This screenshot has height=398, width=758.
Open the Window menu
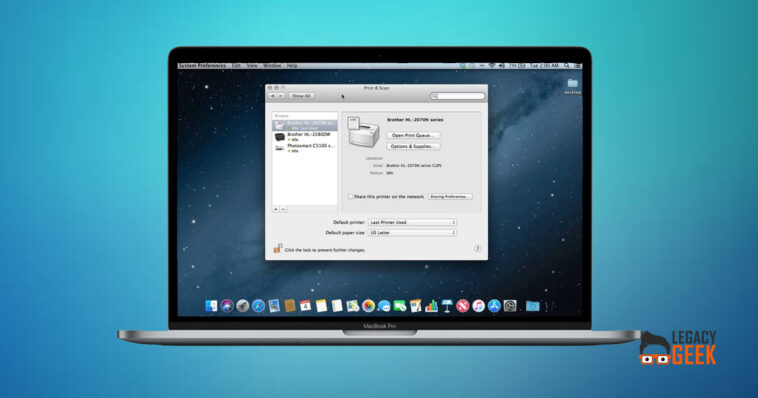[272, 65]
